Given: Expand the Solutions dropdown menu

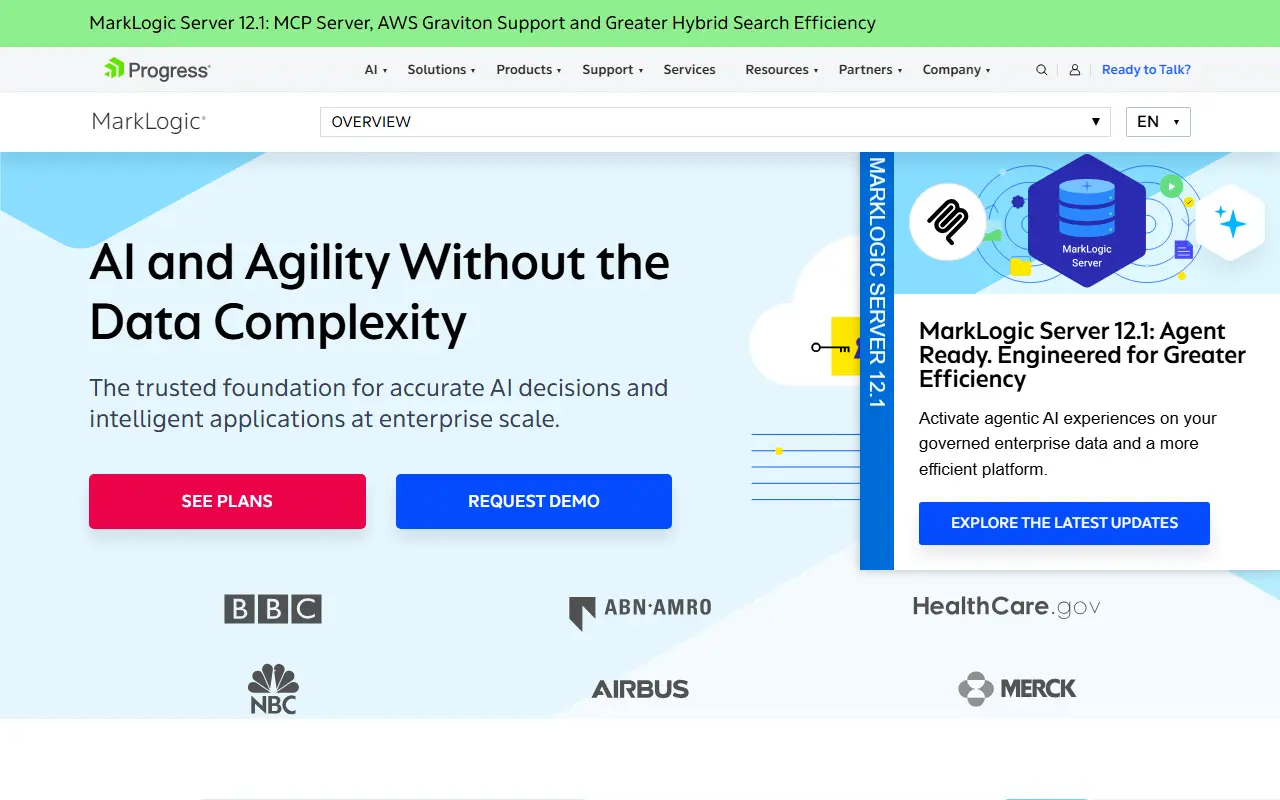Looking at the screenshot, I should coord(441,70).
